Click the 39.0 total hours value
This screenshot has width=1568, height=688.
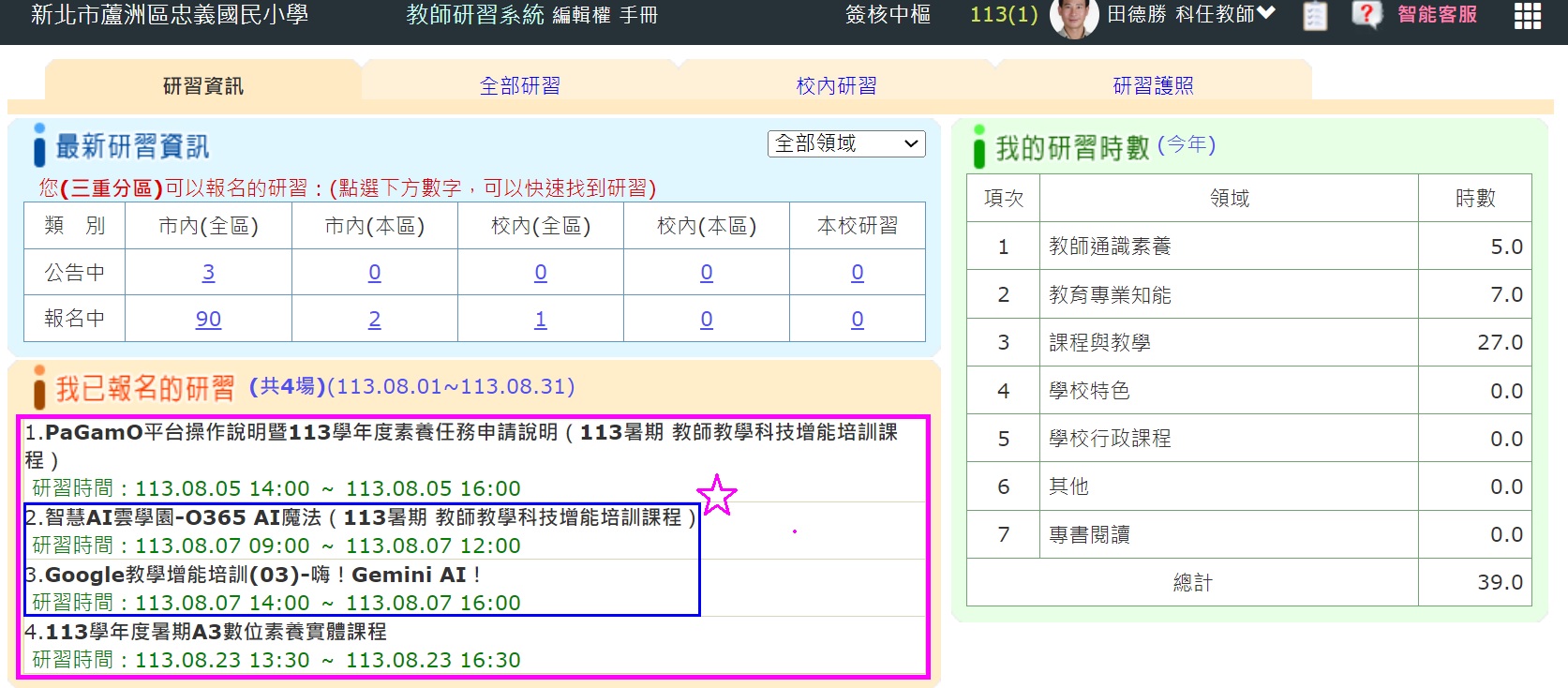[1500, 582]
